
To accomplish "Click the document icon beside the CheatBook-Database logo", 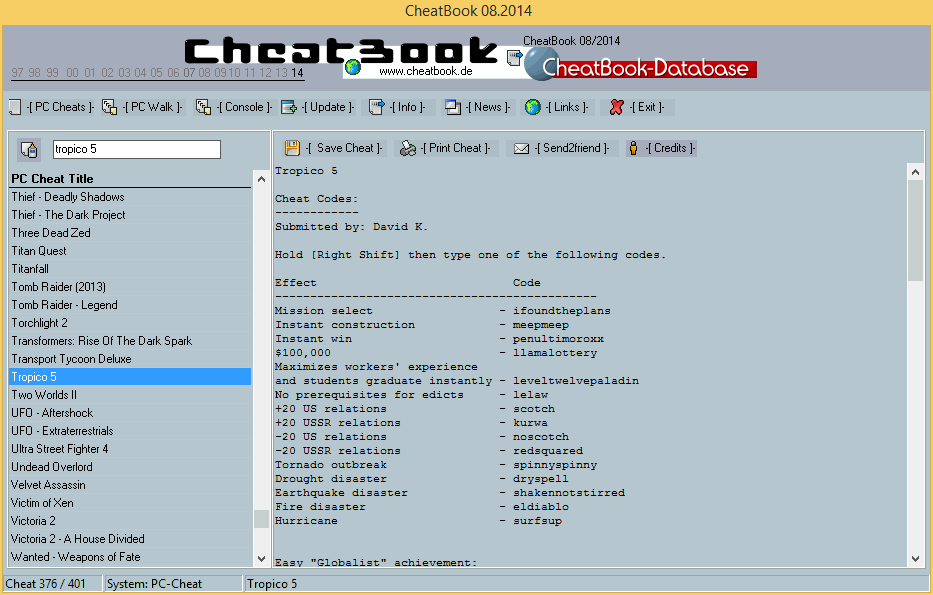I will pos(514,58).
